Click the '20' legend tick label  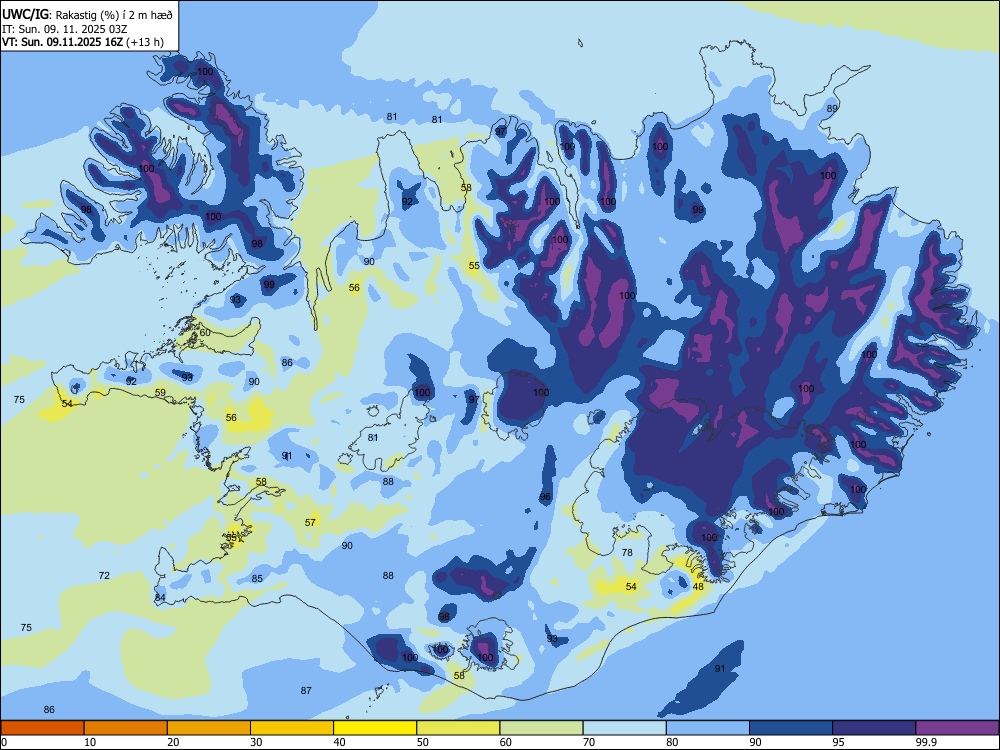tap(173, 742)
